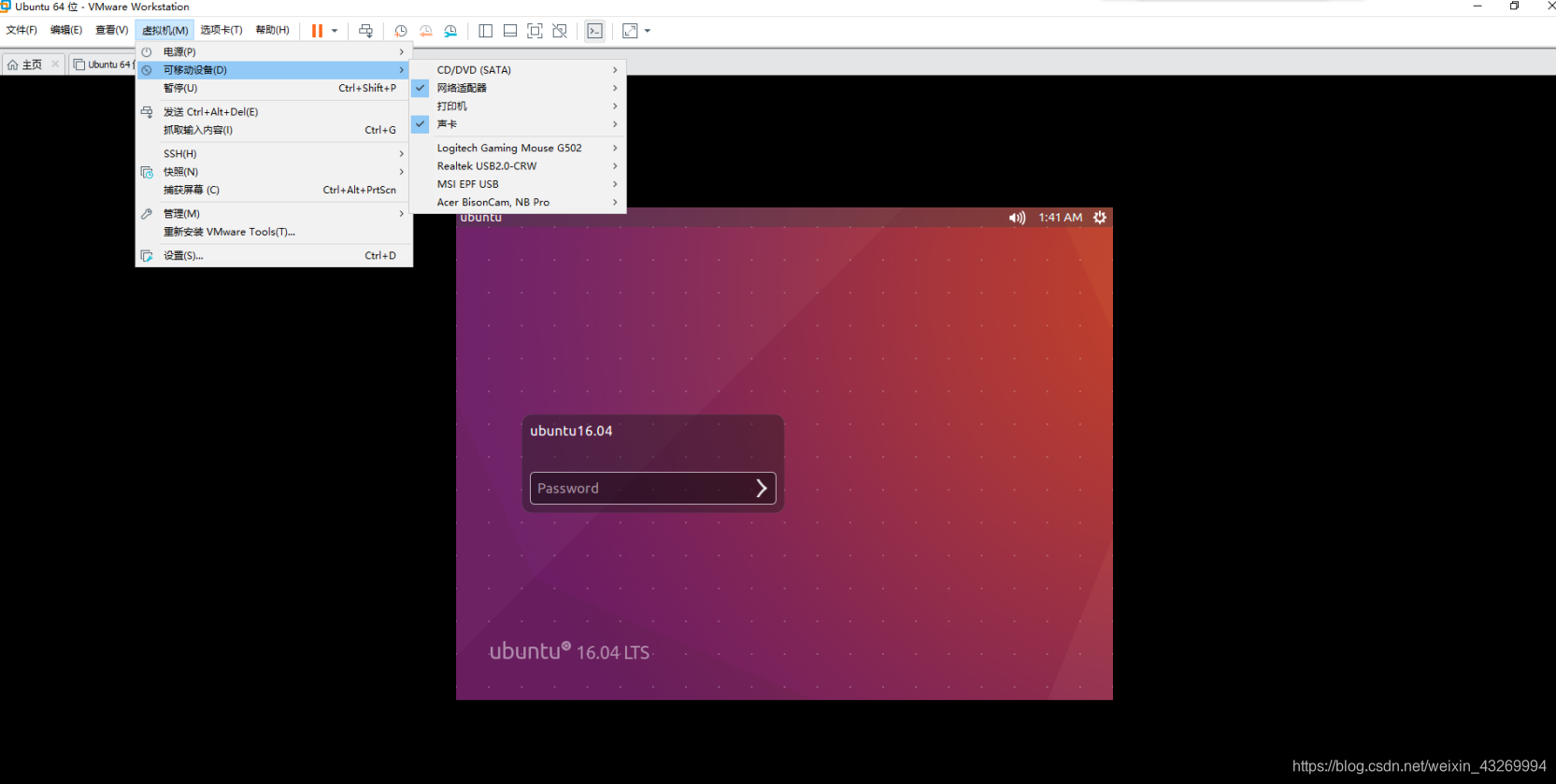
Task: Click the 可移动设备(D) menu entry
Action: point(274,70)
